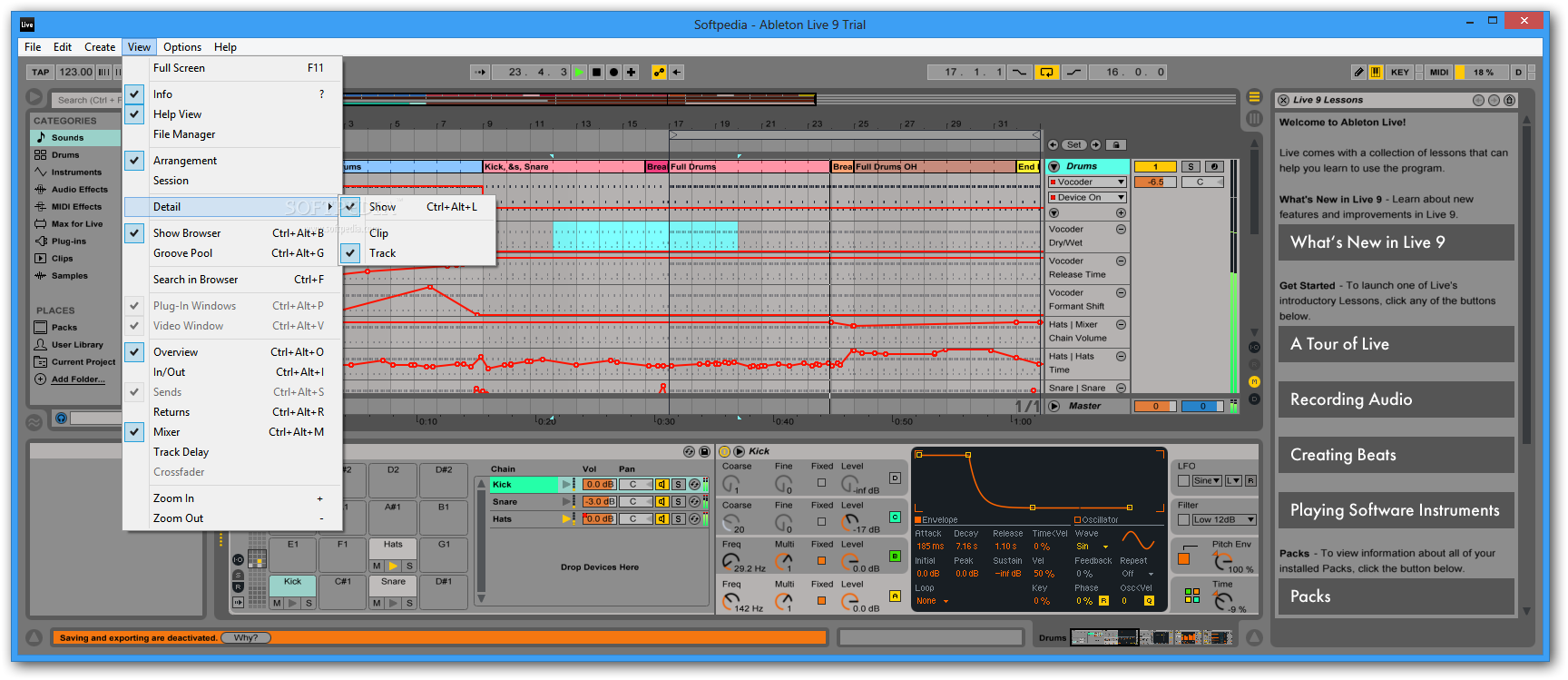Click the Kick drum pad

[x=292, y=586]
